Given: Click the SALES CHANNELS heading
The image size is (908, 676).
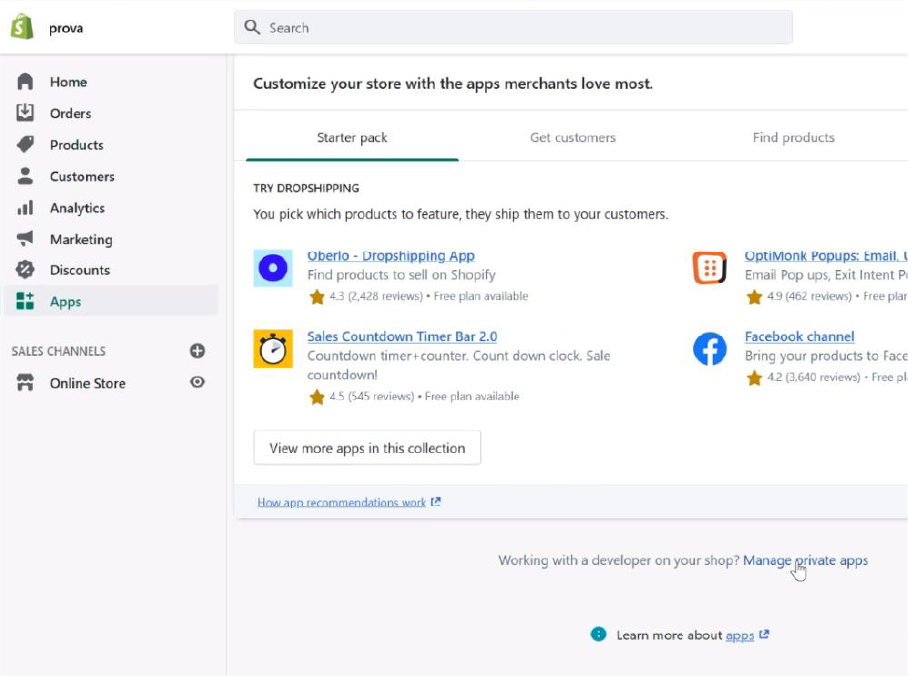Looking at the screenshot, I should tap(58, 351).
